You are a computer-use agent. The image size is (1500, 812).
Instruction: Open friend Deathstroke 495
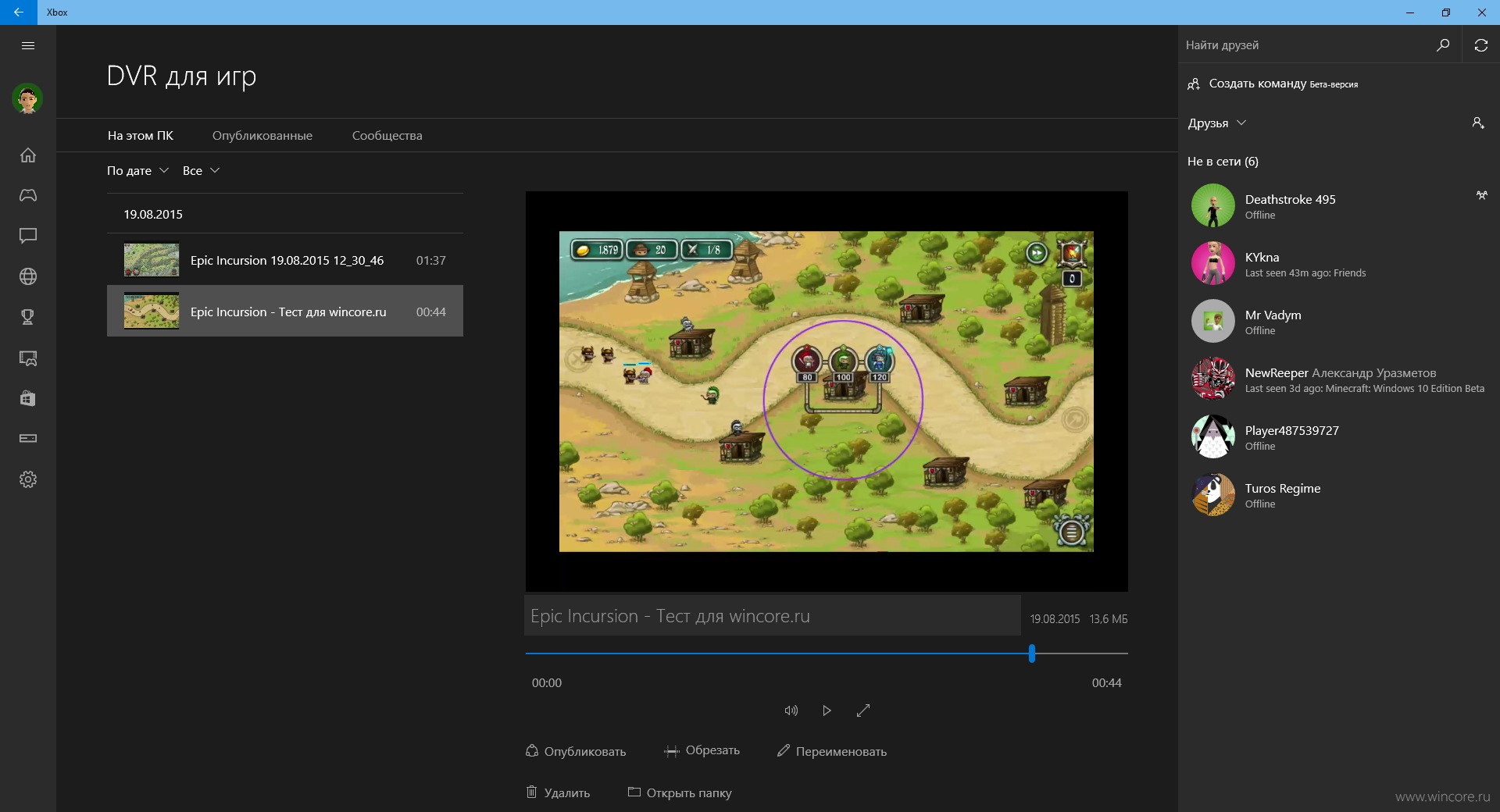click(1339, 206)
